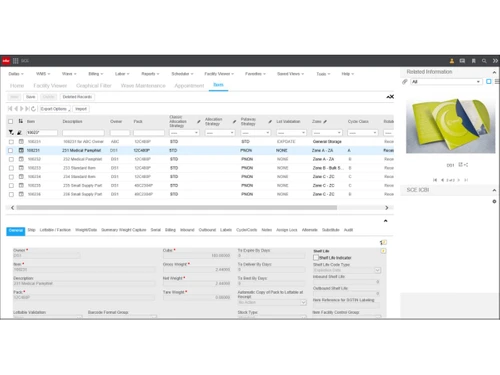Image resolution: width=500 pixels, height=375 pixels.
Task: Open Classic Allocation Strategy filter dropdown
Action: (x=184, y=133)
